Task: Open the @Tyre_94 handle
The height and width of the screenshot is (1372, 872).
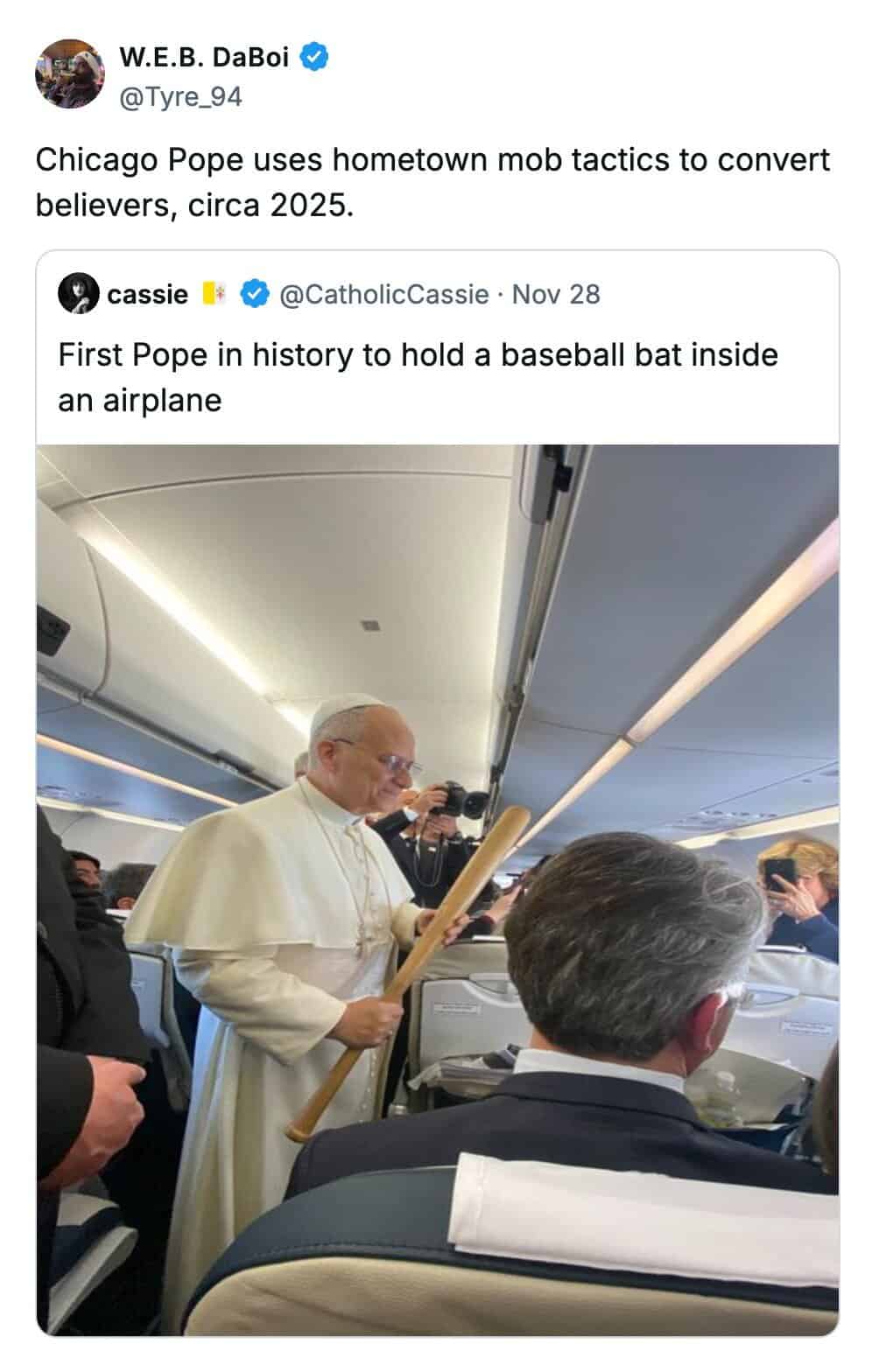Action: (179, 96)
